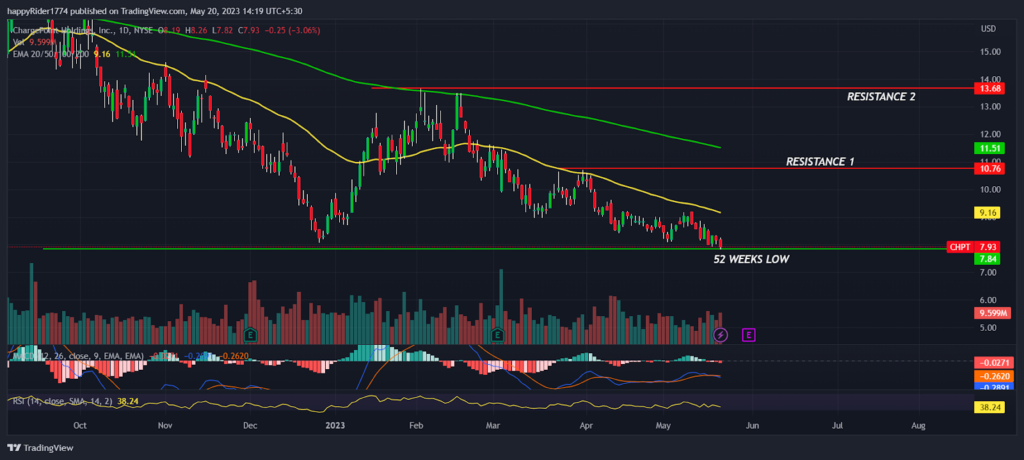
Task: Click the 12.00 price scale value
Action: click(x=991, y=134)
